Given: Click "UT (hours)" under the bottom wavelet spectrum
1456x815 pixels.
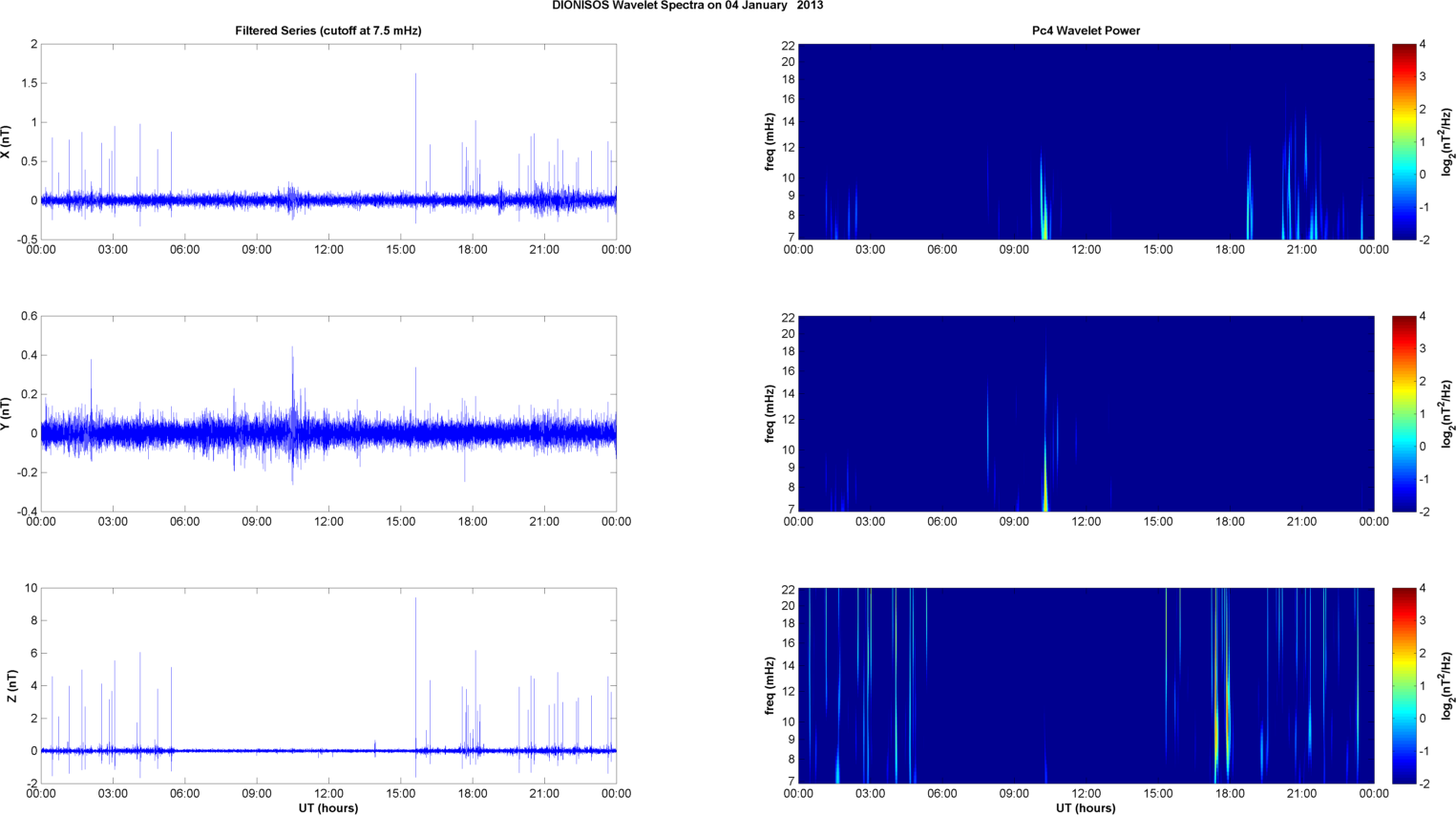Looking at the screenshot, I should [x=1086, y=808].
